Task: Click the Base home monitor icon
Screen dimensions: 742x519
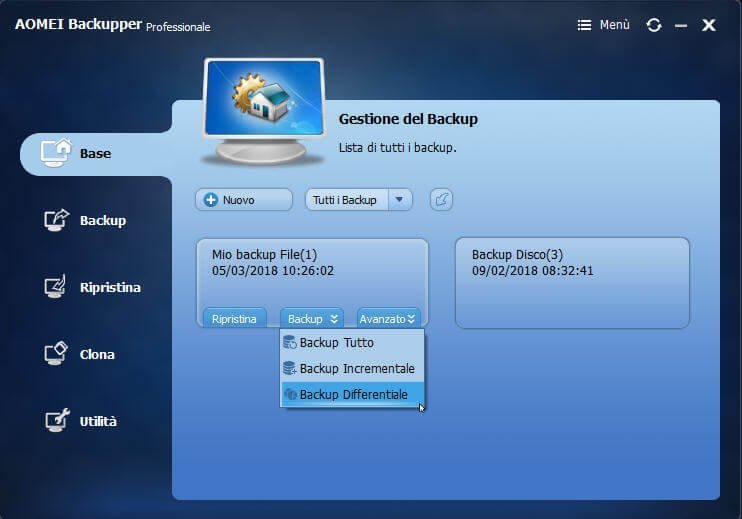Action: pos(55,153)
